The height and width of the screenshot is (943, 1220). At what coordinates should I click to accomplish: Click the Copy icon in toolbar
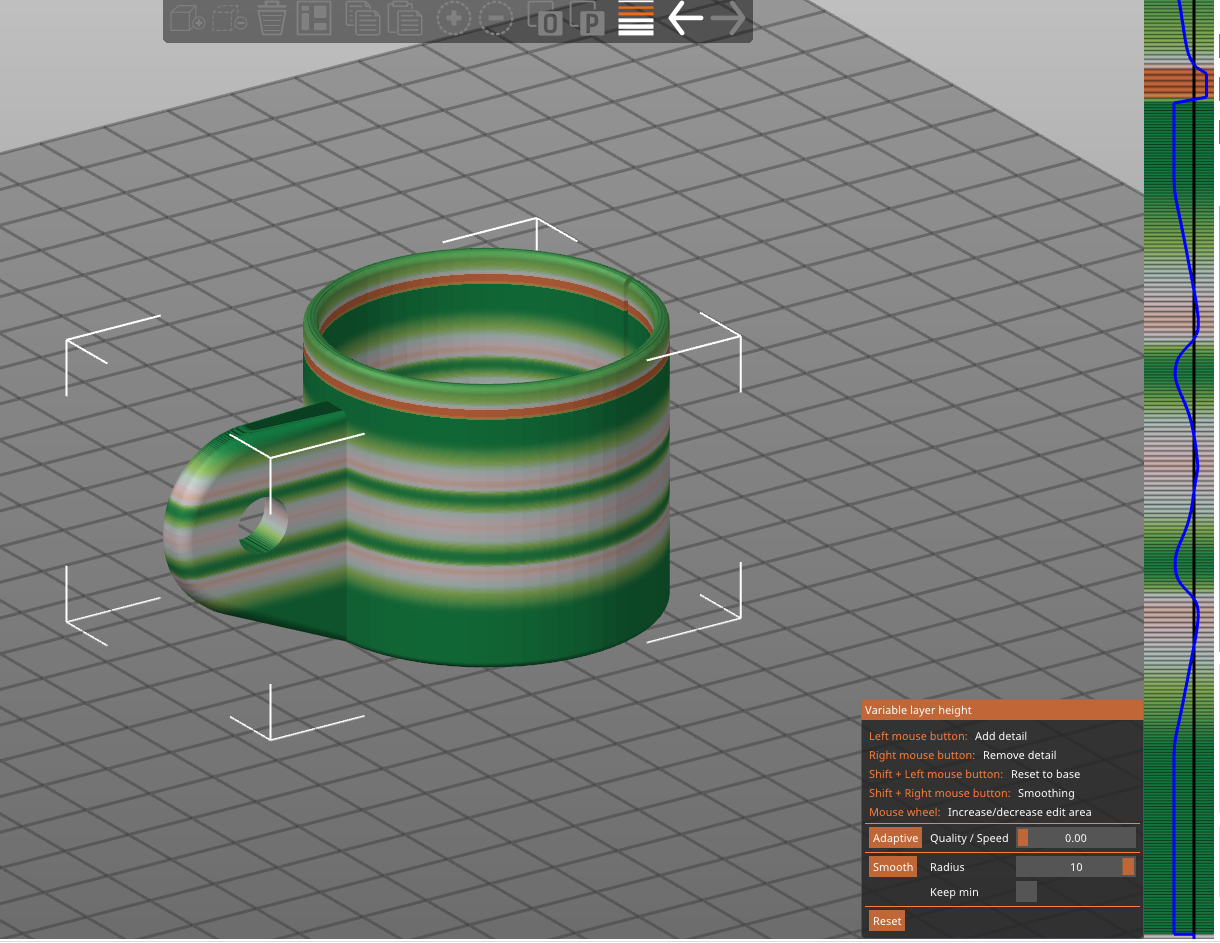[x=362, y=18]
